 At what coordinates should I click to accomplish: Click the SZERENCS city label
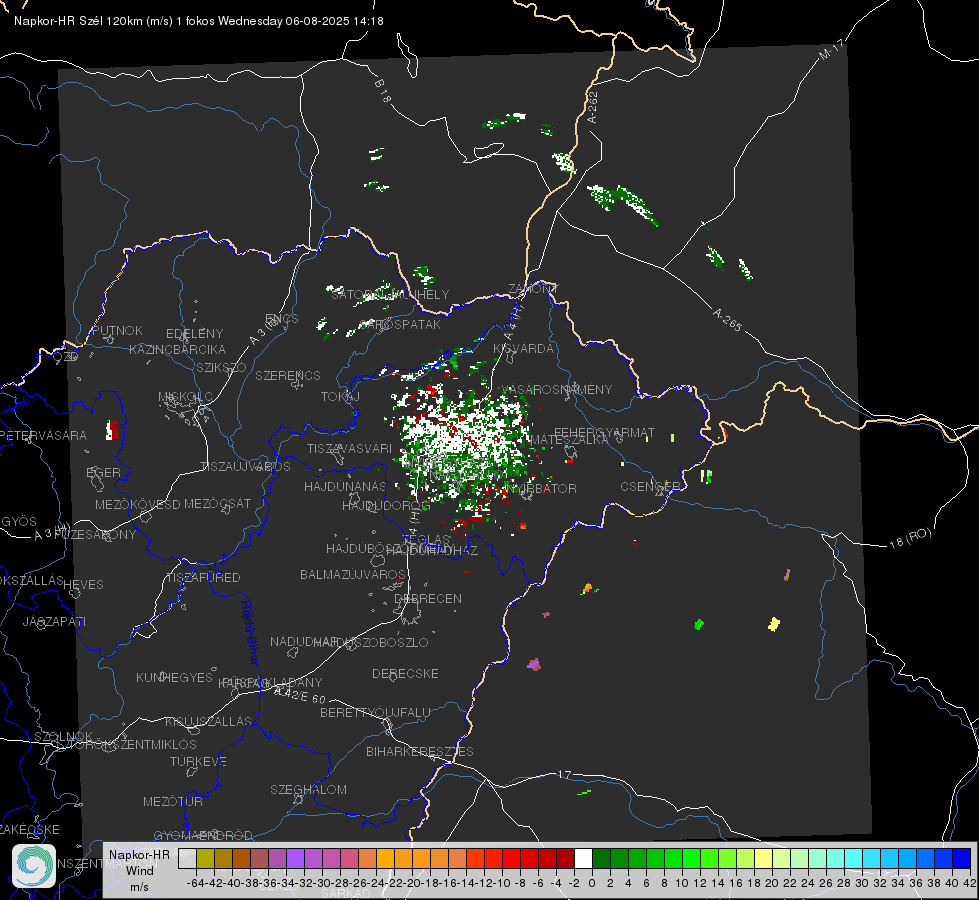pos(288,375)
